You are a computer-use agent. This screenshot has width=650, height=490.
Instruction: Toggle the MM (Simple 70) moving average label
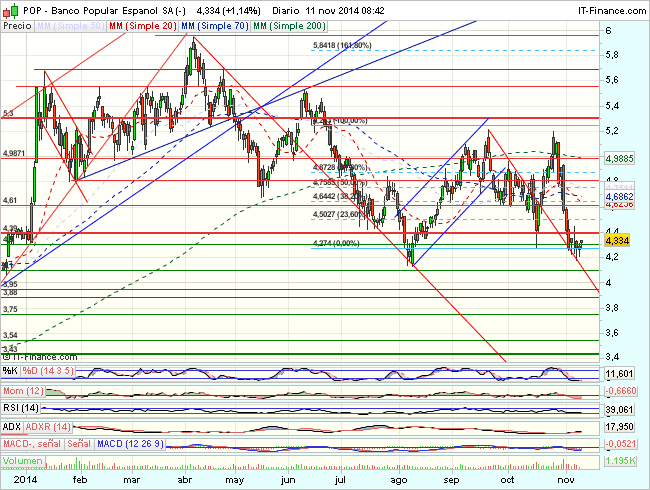pyautogui.click(x=215, y=26)
